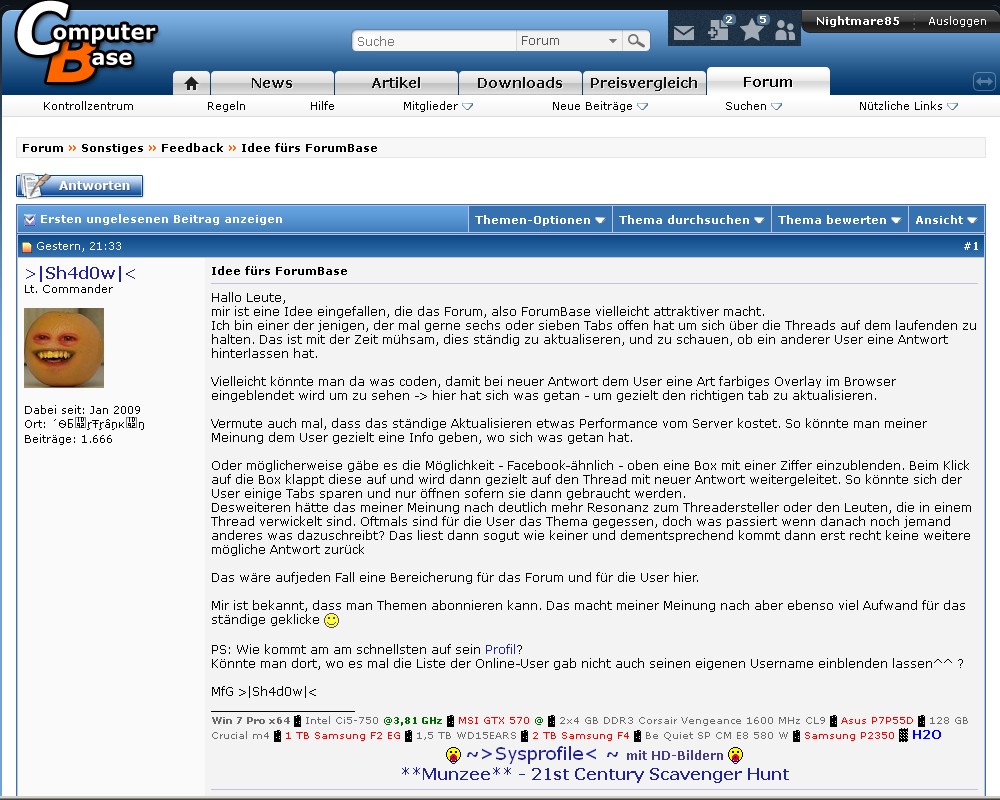Click the home icon tab

pos(191,83)
